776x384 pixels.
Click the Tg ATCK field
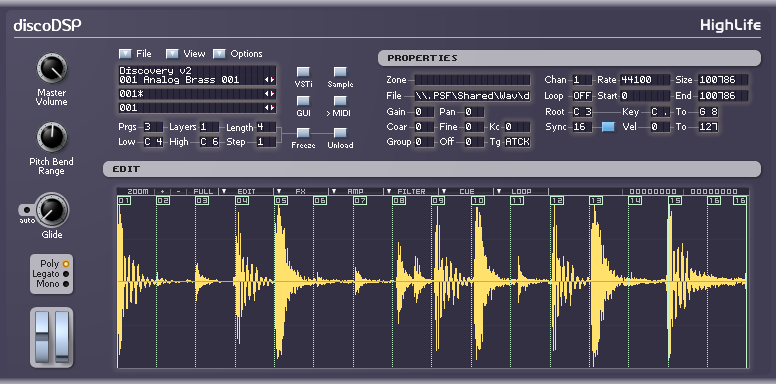click(518, 142)
